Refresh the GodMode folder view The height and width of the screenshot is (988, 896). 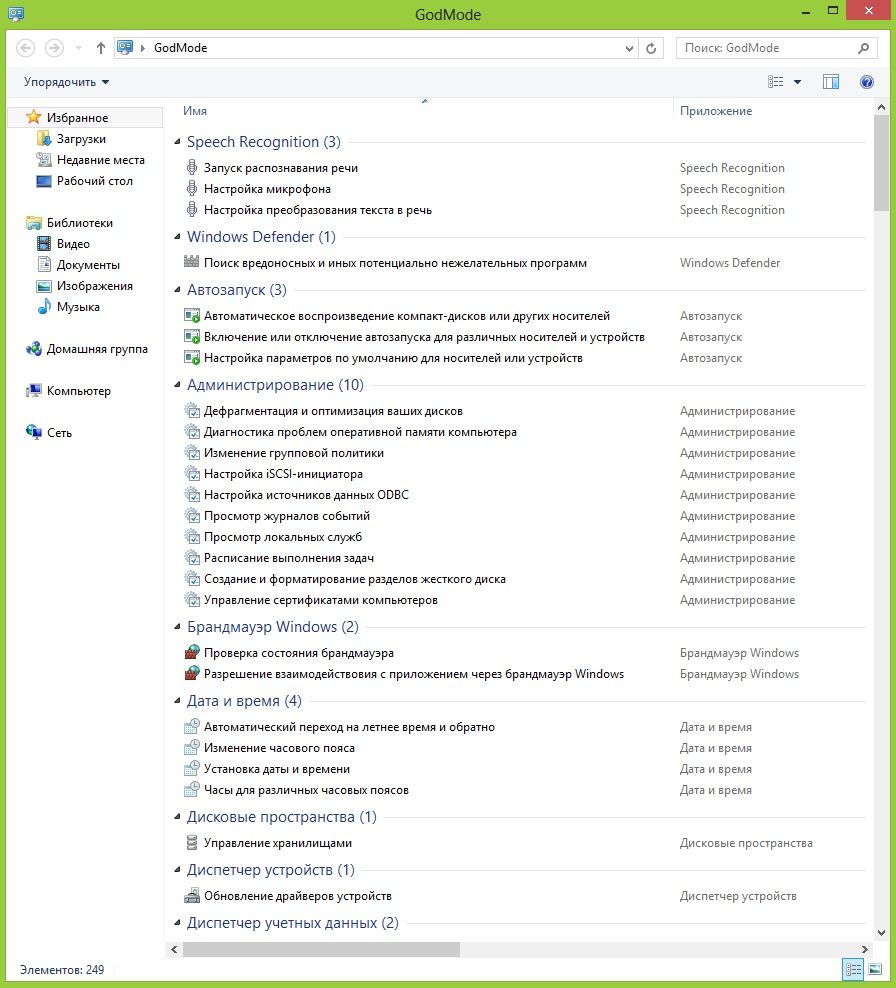(651, 48)
